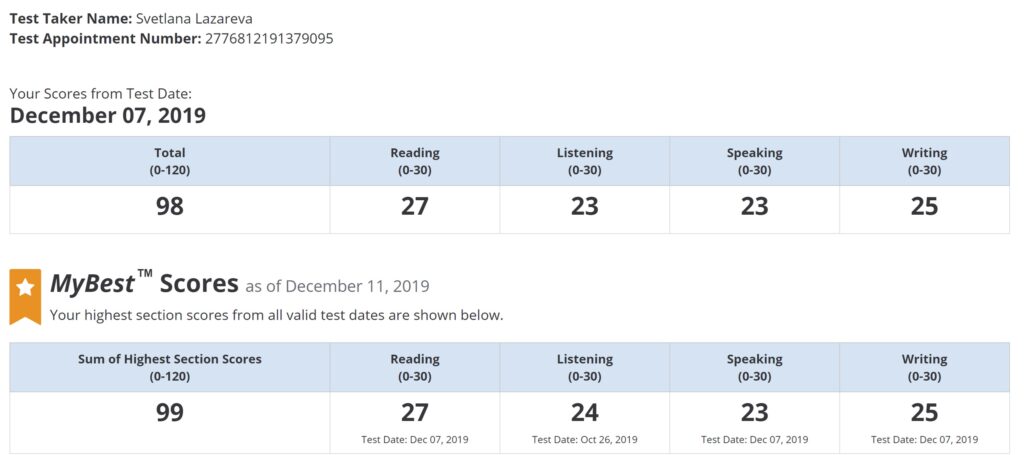This screenshot has width=1024, height=455.
Task: Click the Sum of Highest Section Scores header
Action: tap(170, 359)
